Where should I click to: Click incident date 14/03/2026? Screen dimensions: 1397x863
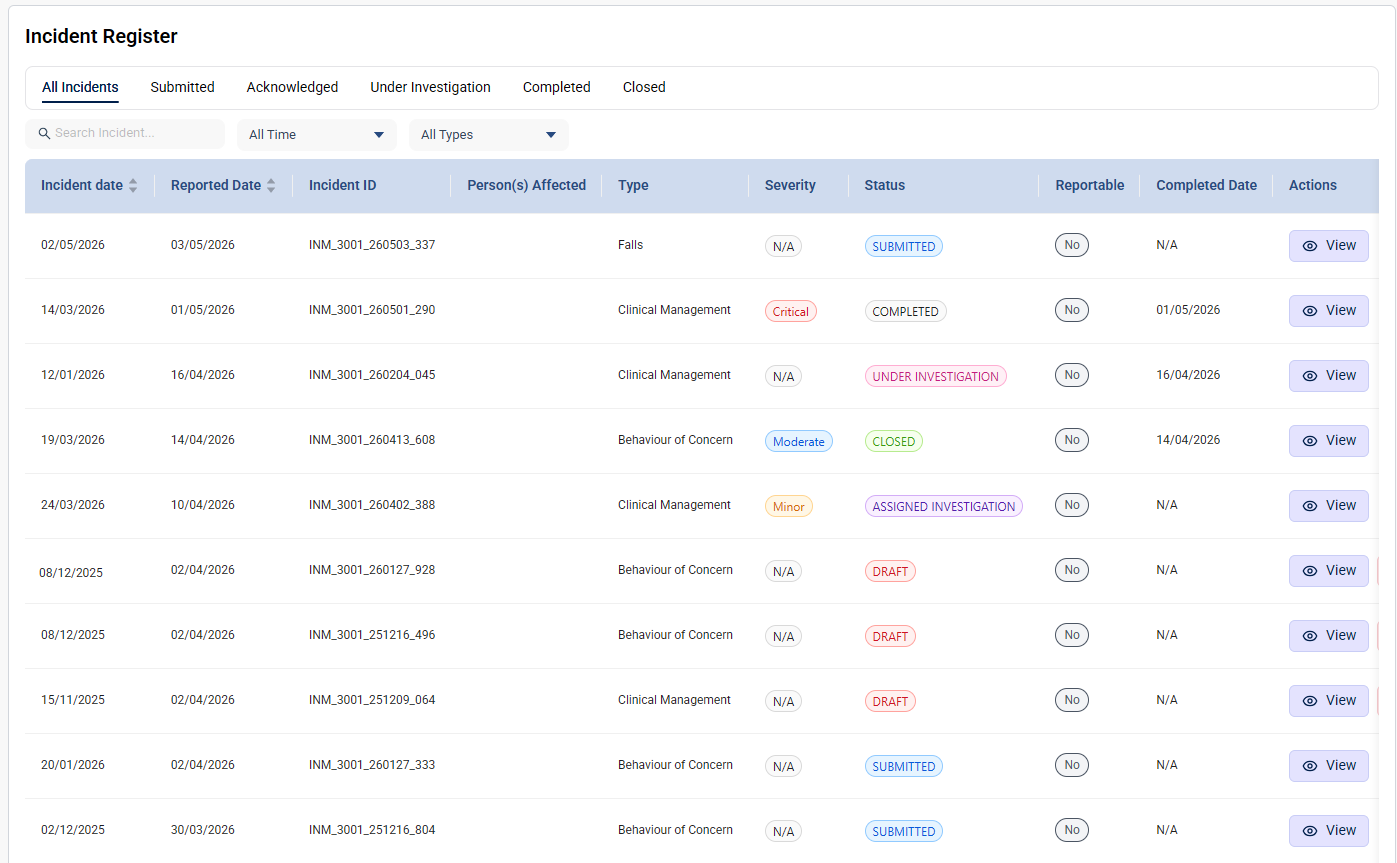tap(73, 310)
